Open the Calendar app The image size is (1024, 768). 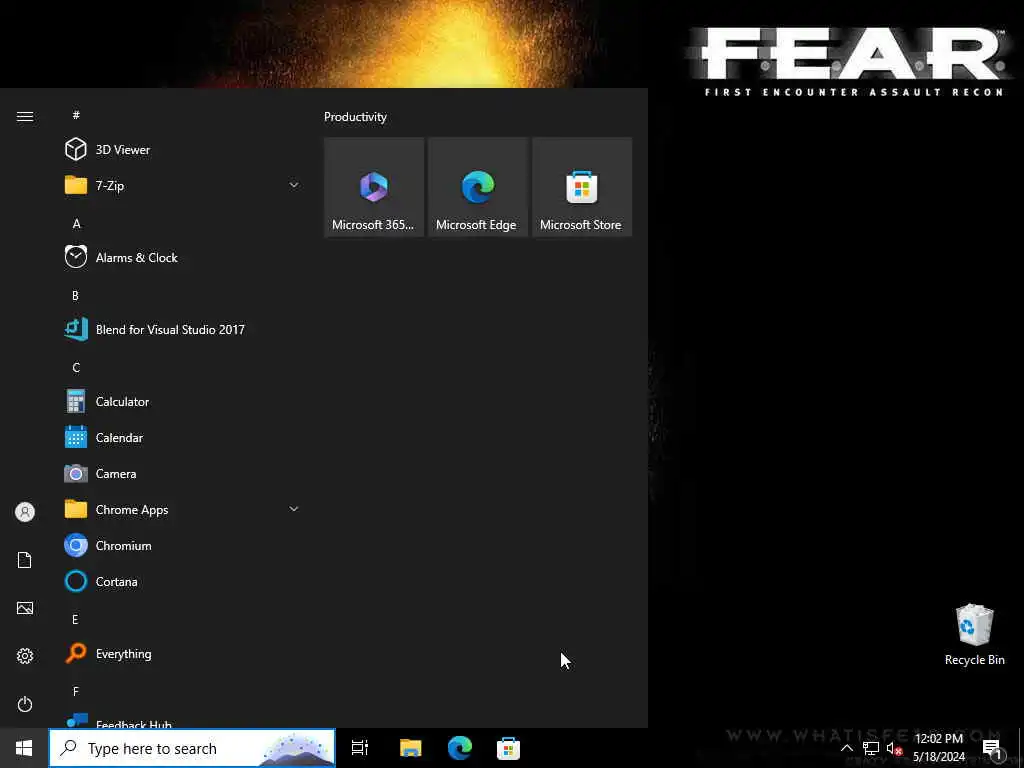point(182,438)
